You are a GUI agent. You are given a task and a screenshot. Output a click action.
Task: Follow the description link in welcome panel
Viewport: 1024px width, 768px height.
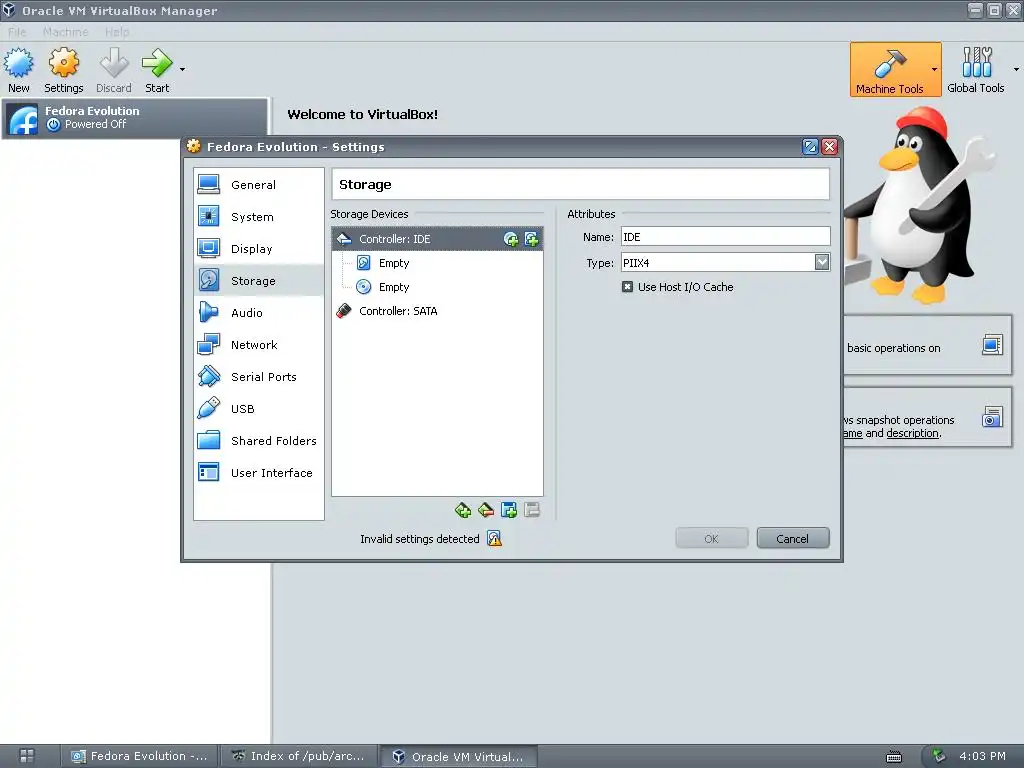(x=912, y=434)
